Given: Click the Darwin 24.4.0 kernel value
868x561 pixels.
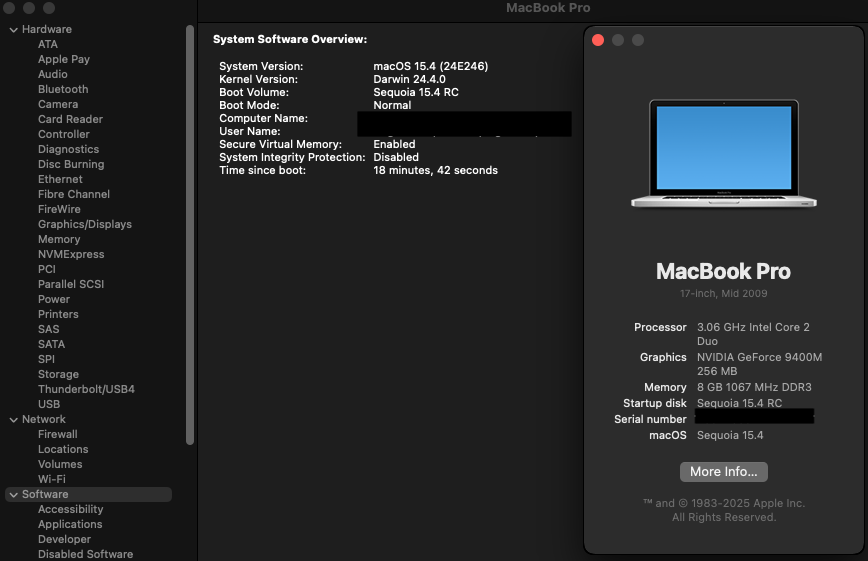Looking at the screenshot, I should 409,79.
